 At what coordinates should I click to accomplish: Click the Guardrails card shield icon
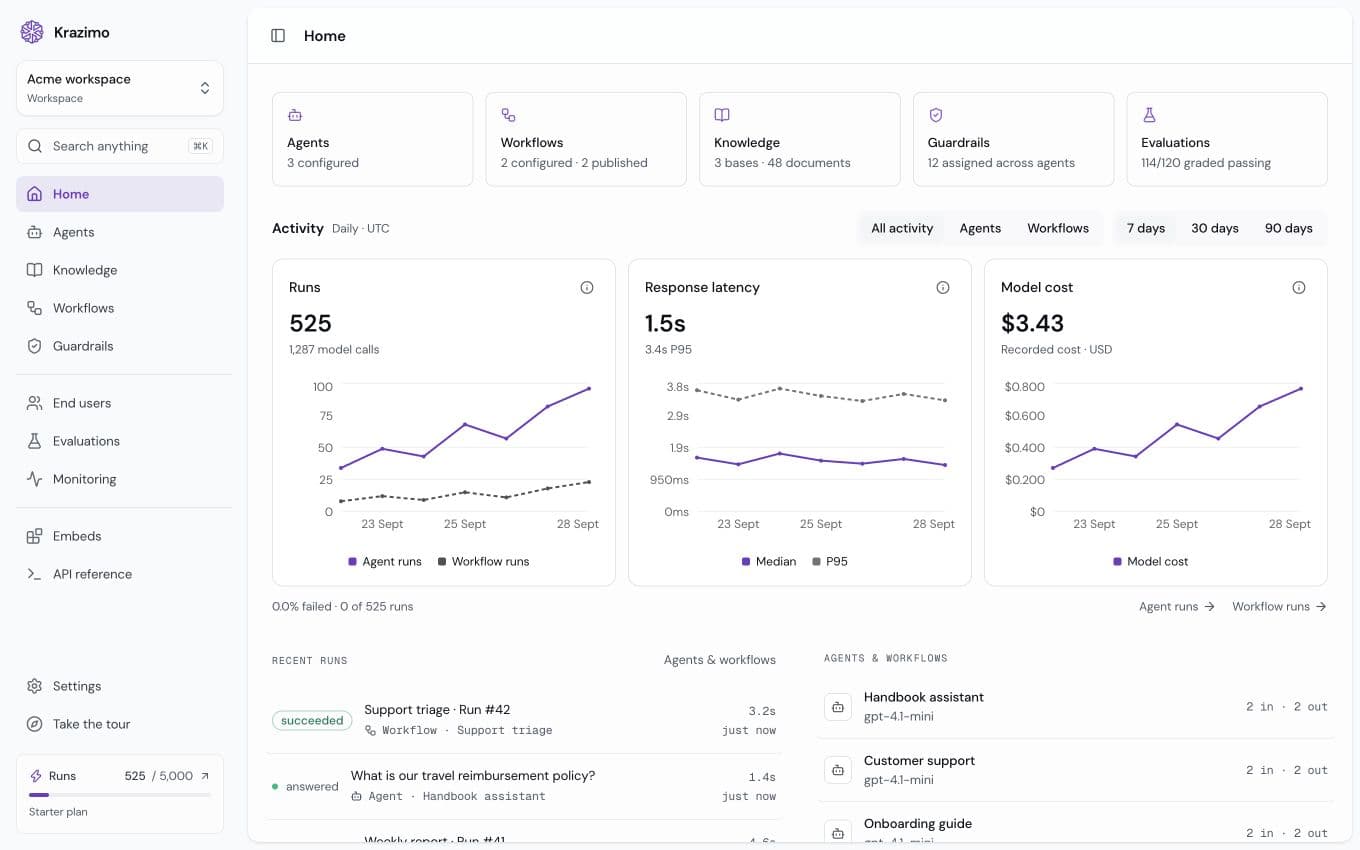point(936,115)
